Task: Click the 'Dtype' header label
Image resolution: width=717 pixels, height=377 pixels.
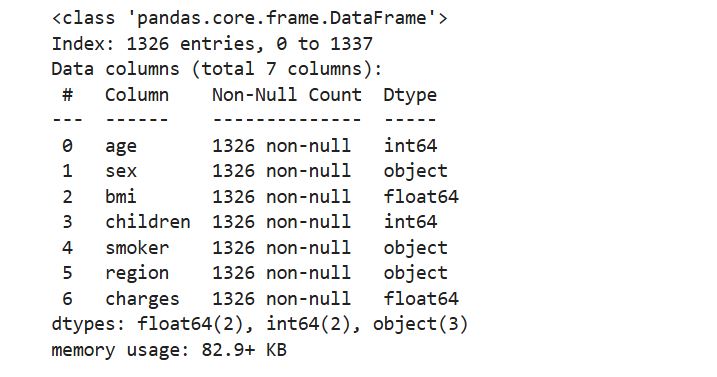Action: click(x=410, y=95)
